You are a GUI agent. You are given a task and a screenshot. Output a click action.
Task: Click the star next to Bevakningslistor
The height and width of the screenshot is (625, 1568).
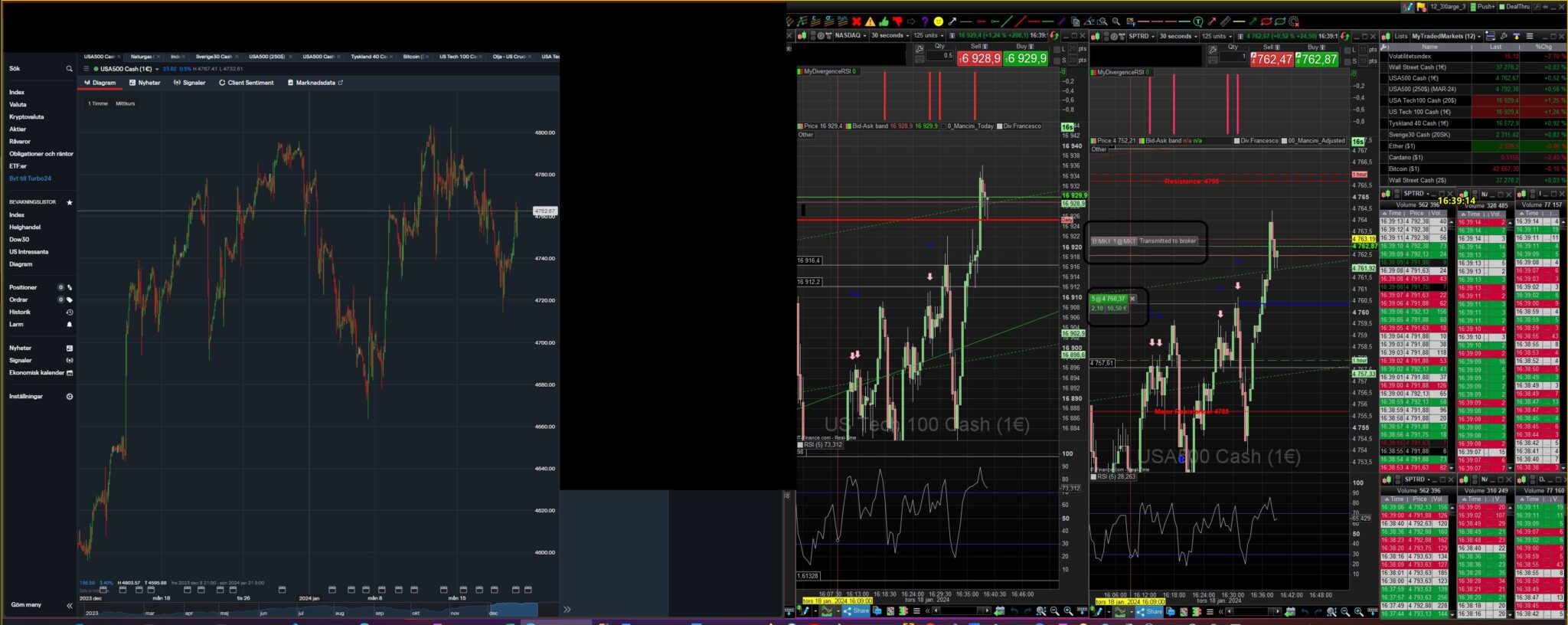(x=69, y=202)
